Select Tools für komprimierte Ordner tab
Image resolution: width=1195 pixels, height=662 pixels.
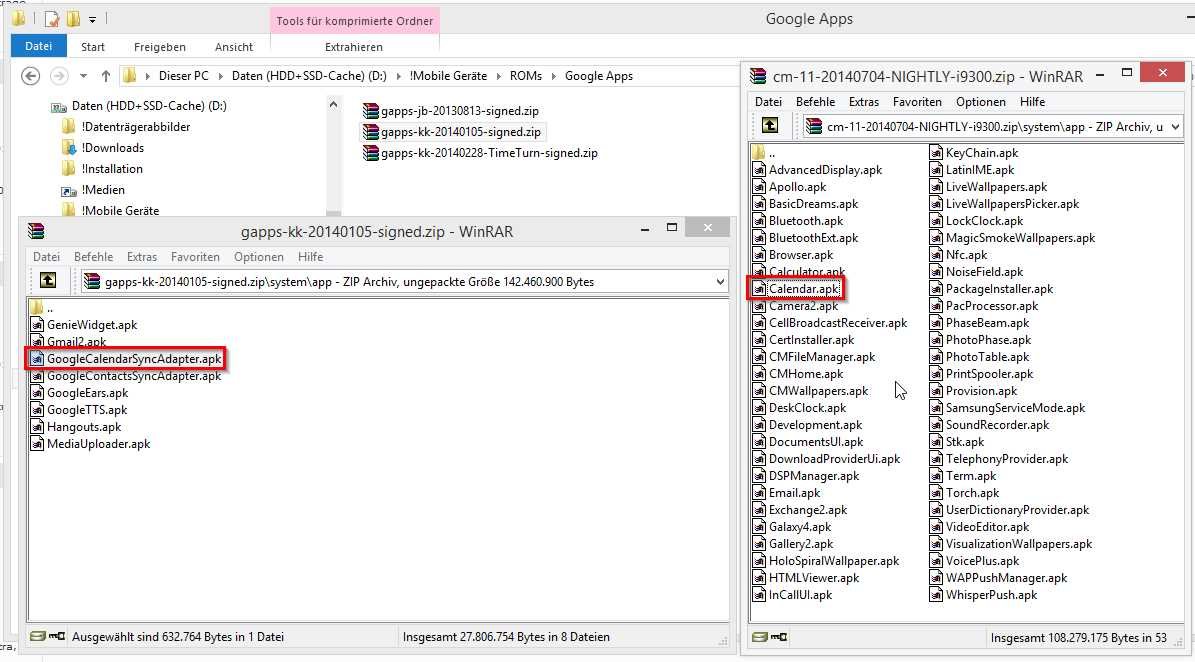(354, 21)
